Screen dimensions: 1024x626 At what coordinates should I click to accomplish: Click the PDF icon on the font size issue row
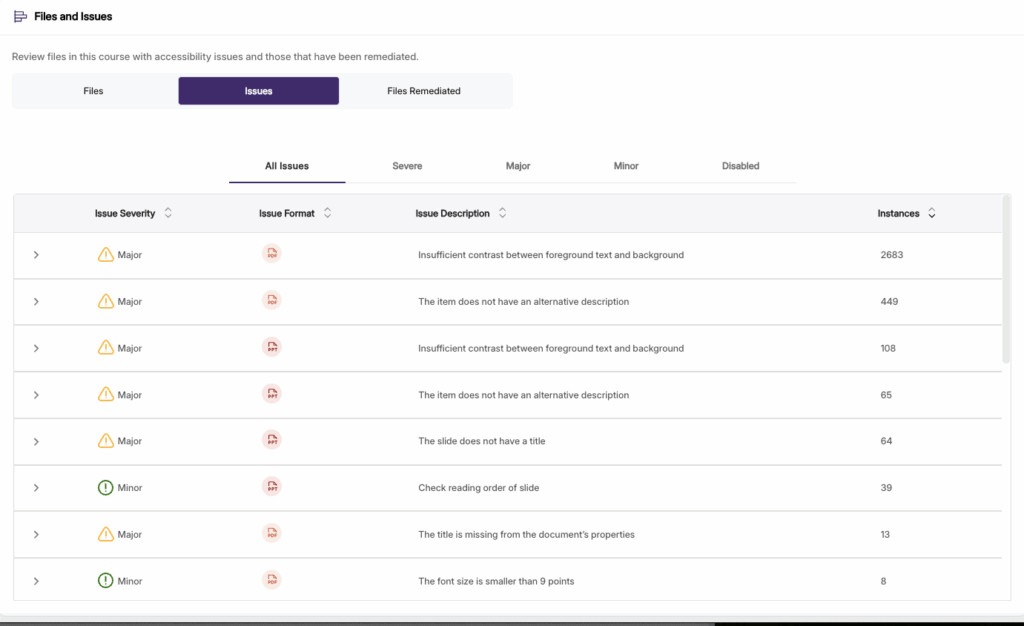271,580
